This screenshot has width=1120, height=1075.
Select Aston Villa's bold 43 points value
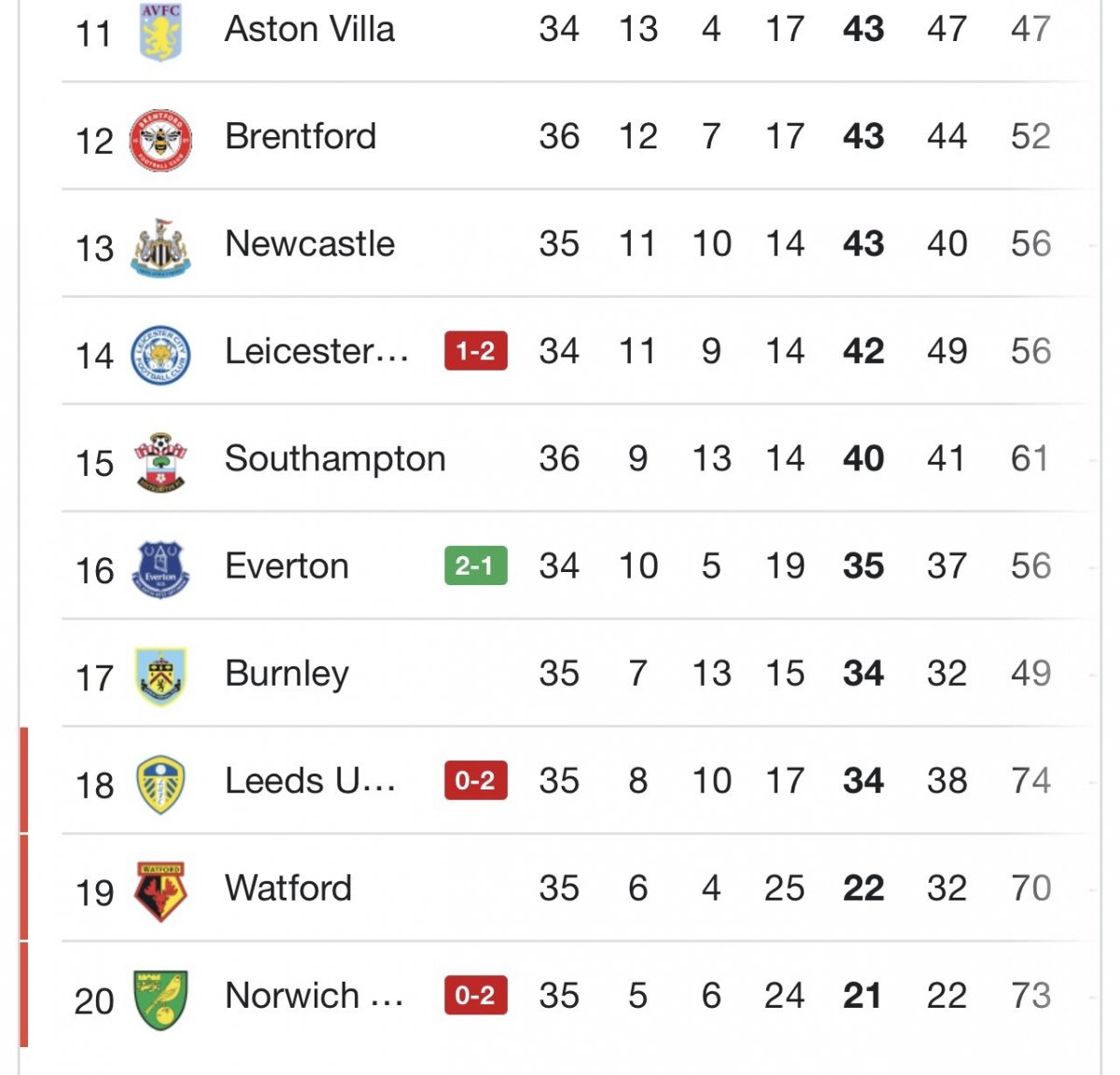[x=863, y=30]
